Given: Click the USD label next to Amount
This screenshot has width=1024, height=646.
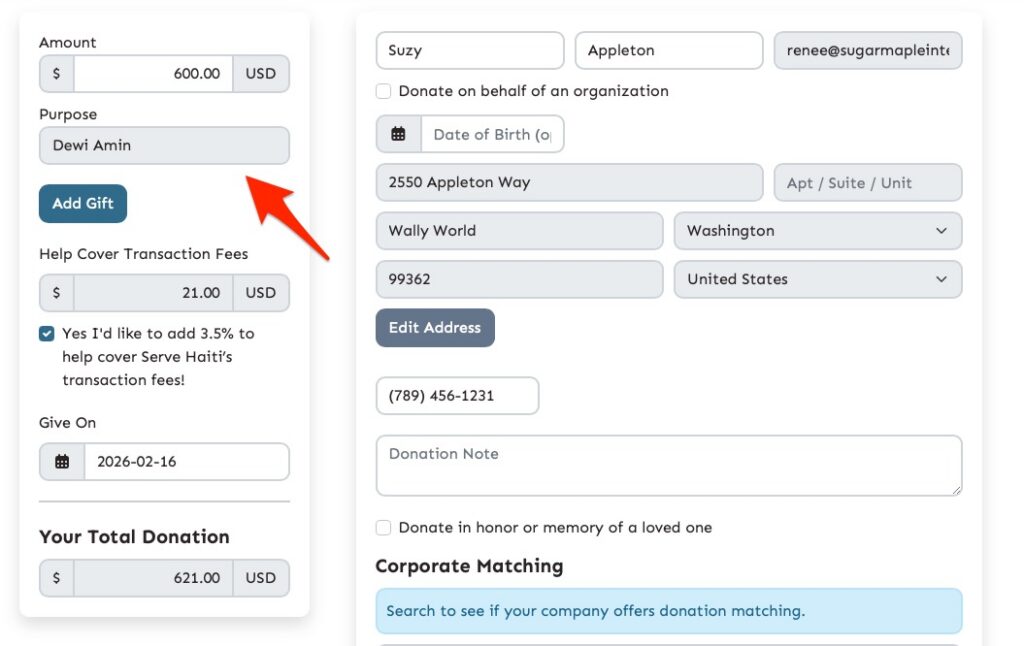Looking at the screenshot, I should [x=261, y=73].
